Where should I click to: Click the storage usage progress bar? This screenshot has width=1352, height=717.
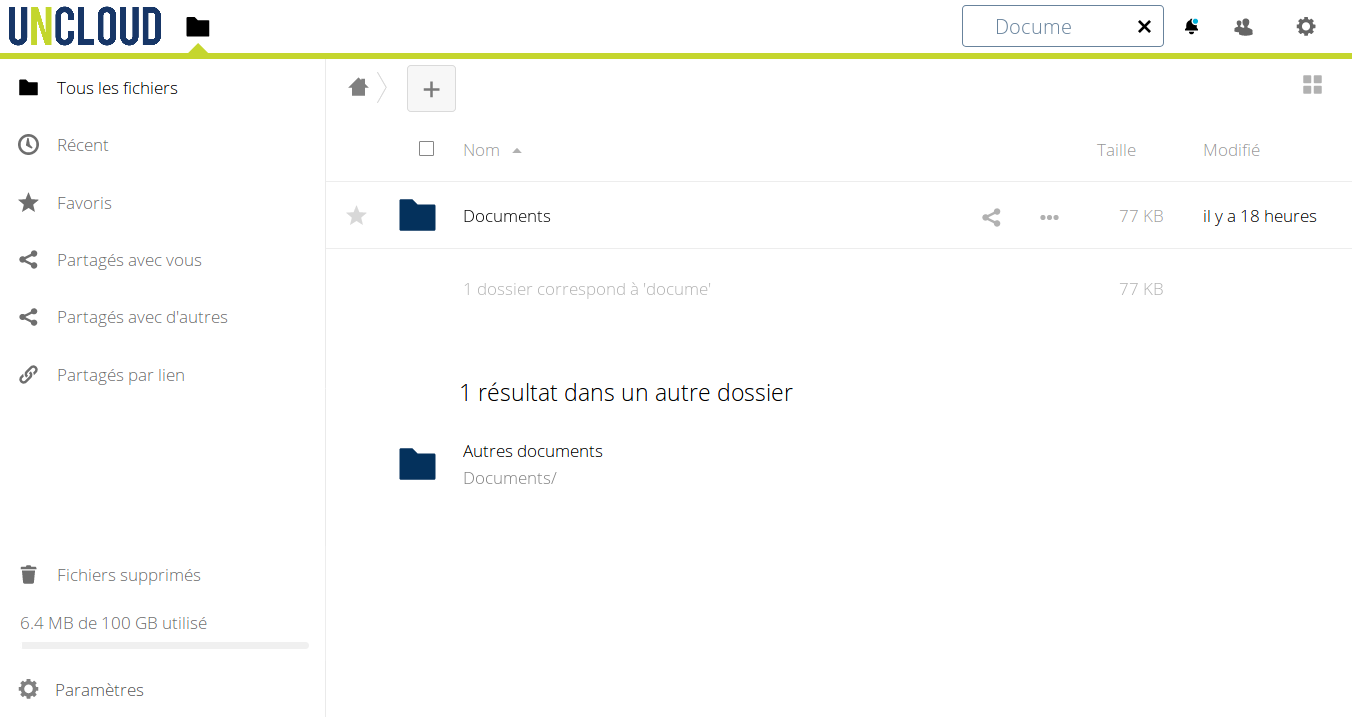[x=163, y=645]
